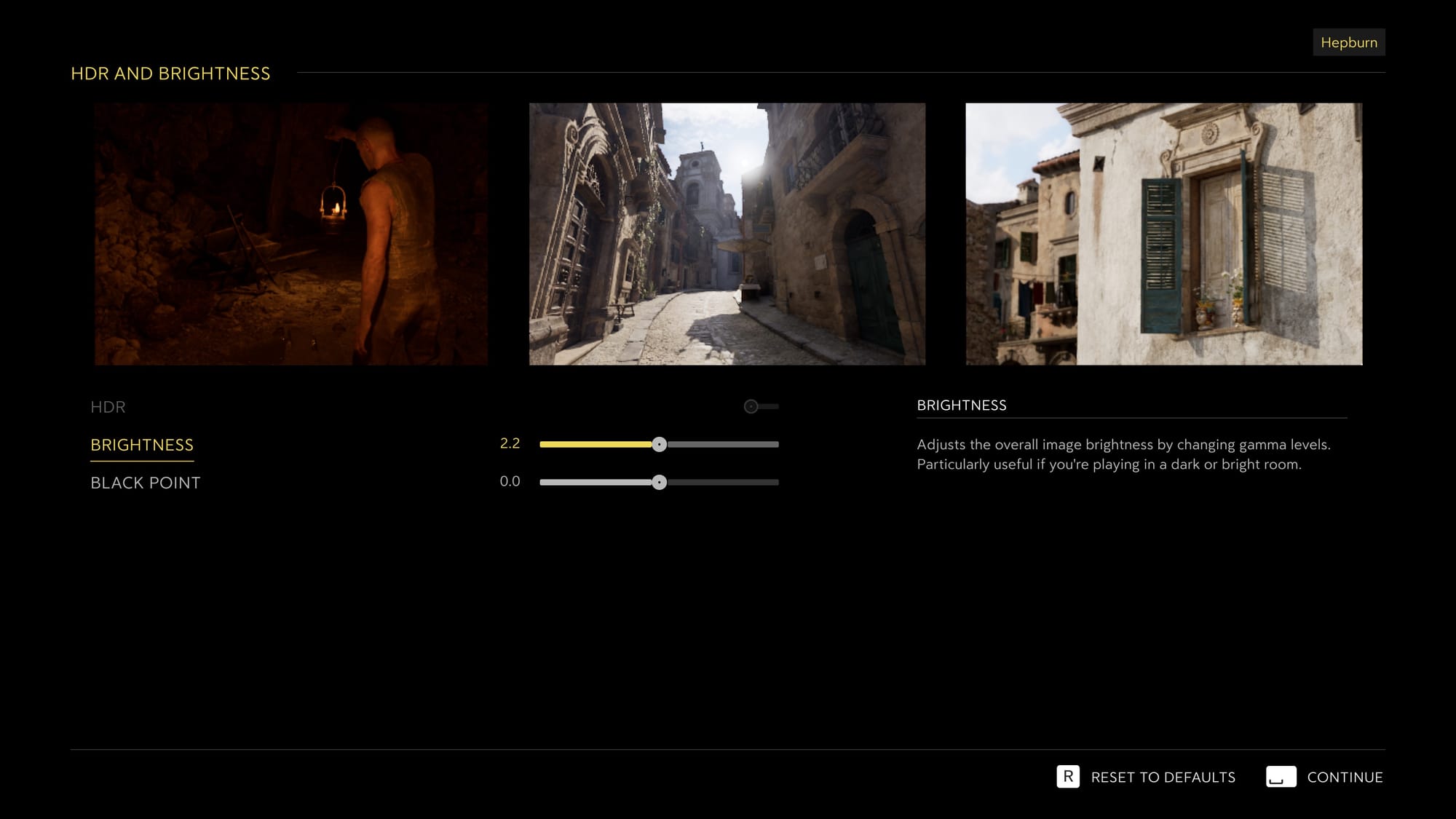Screen dimensions: 1456x819
Task: Click the Black Point slider handle
Action: point(660,481)
